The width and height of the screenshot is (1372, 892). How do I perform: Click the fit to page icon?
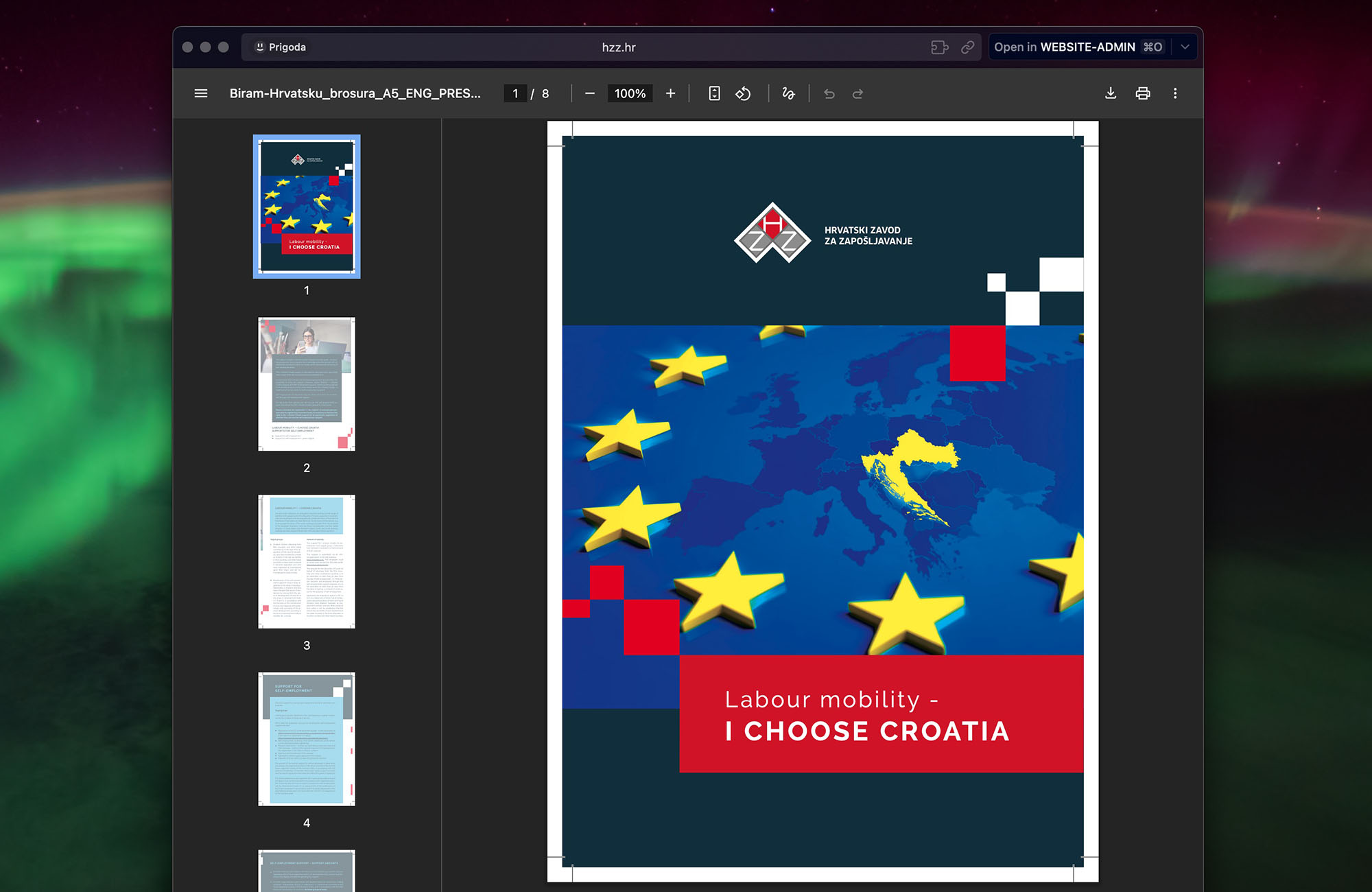(714, 93)
